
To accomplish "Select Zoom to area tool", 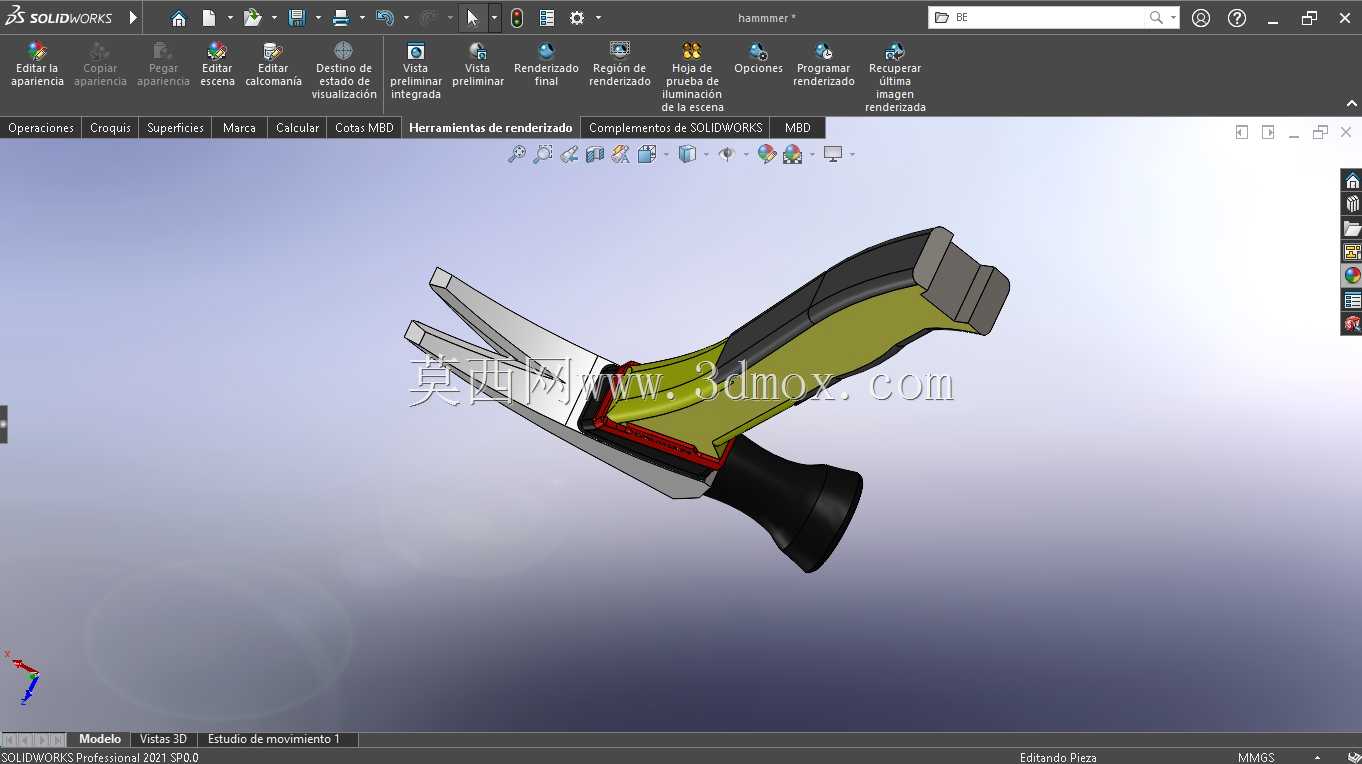I will coord(543,154).
